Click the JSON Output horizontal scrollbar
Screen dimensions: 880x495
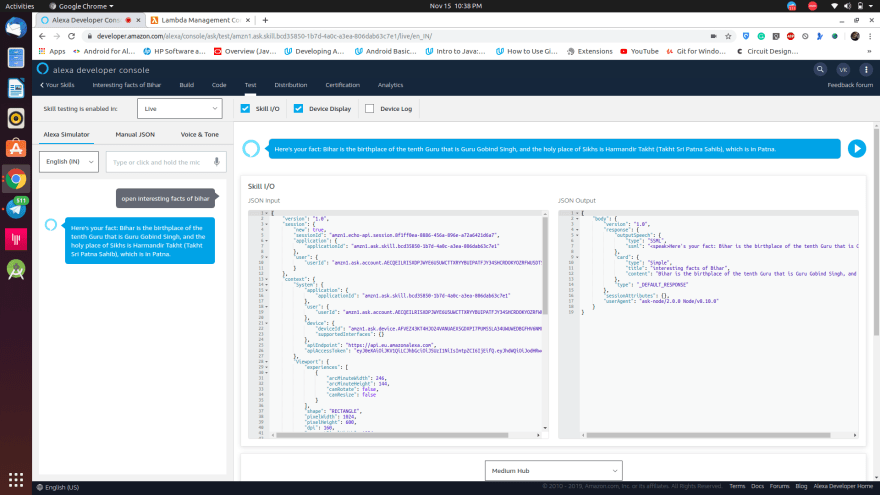tap(708, 435)
